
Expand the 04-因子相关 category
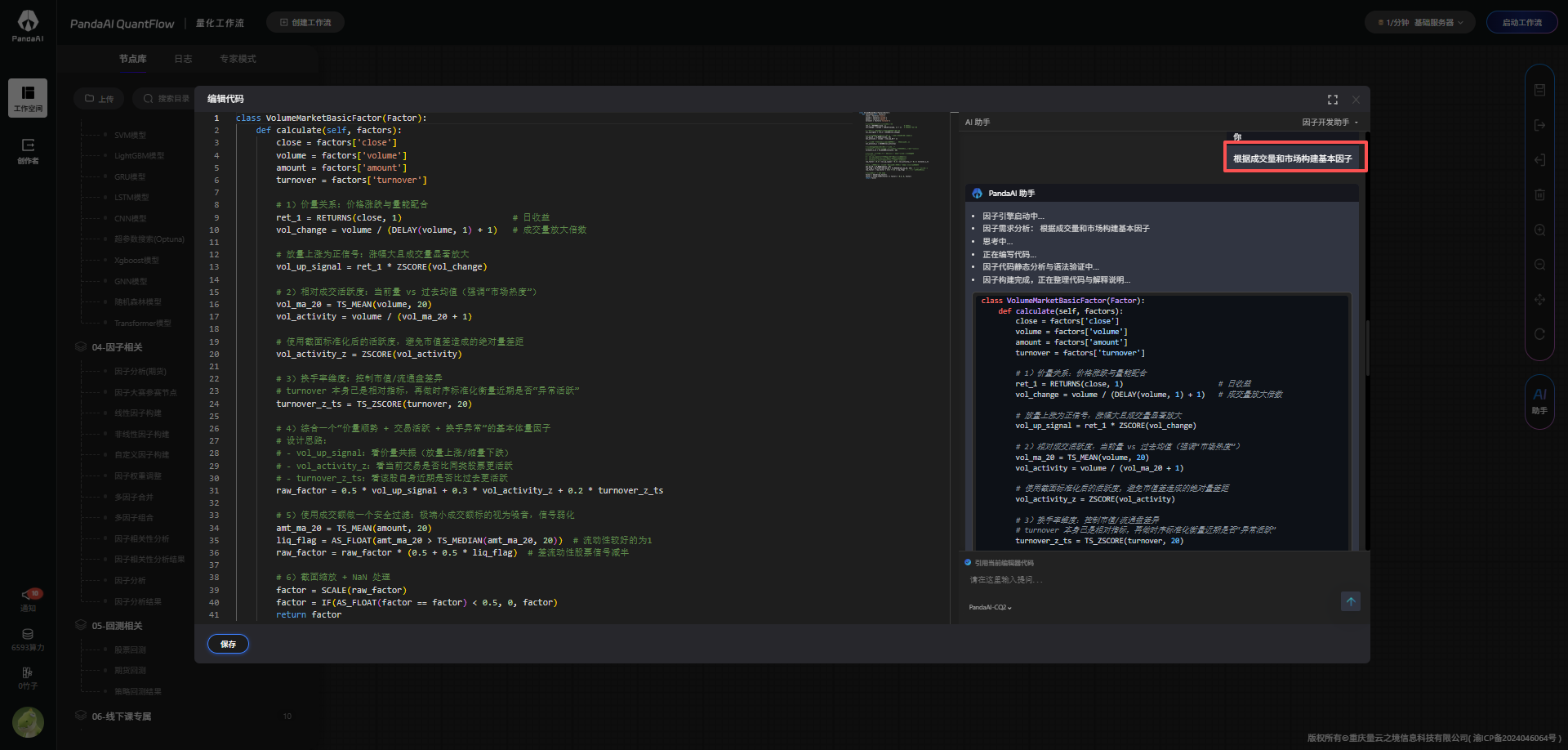[117, 347]
